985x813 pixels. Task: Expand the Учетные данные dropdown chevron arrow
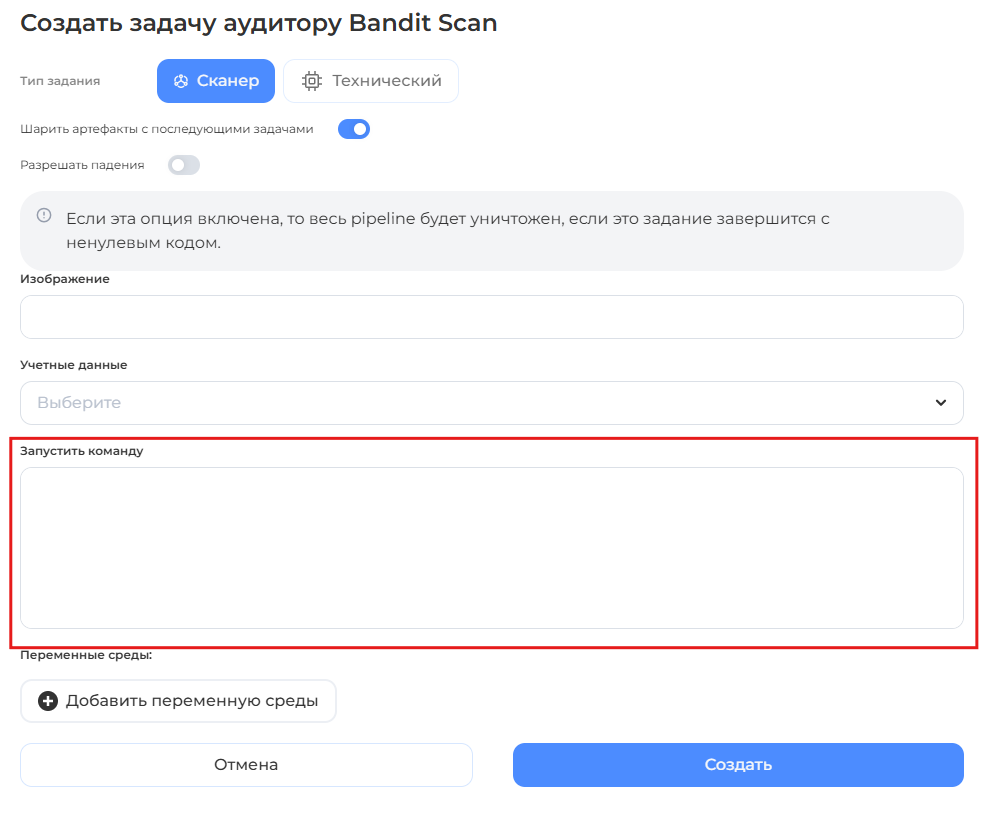940,403
